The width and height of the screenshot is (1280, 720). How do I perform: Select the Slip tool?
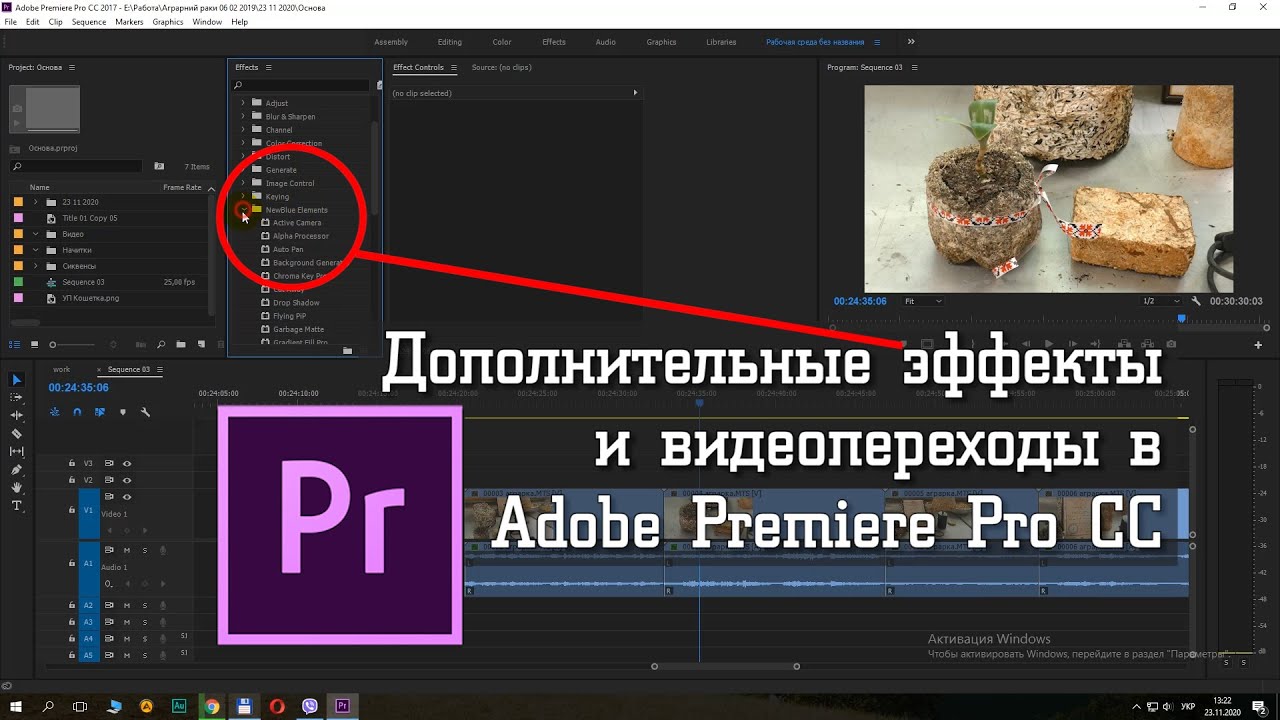pos(16,451)
